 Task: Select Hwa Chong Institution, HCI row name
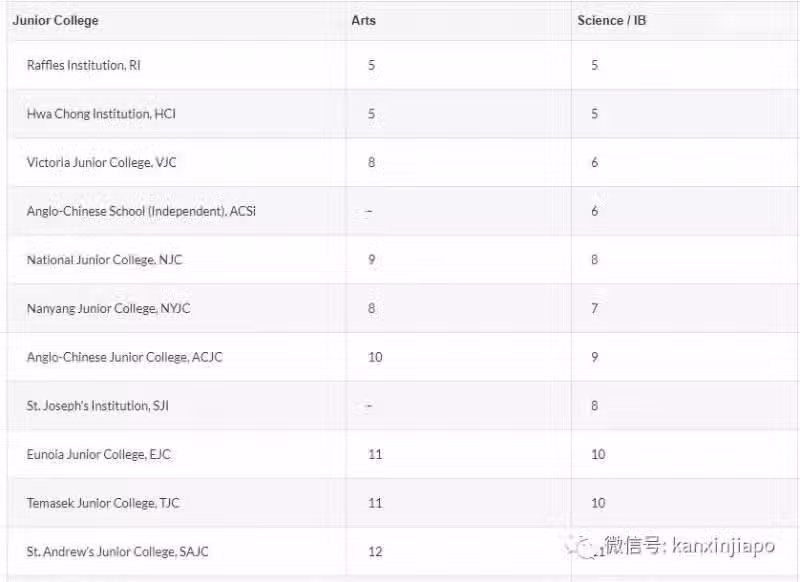101,114
